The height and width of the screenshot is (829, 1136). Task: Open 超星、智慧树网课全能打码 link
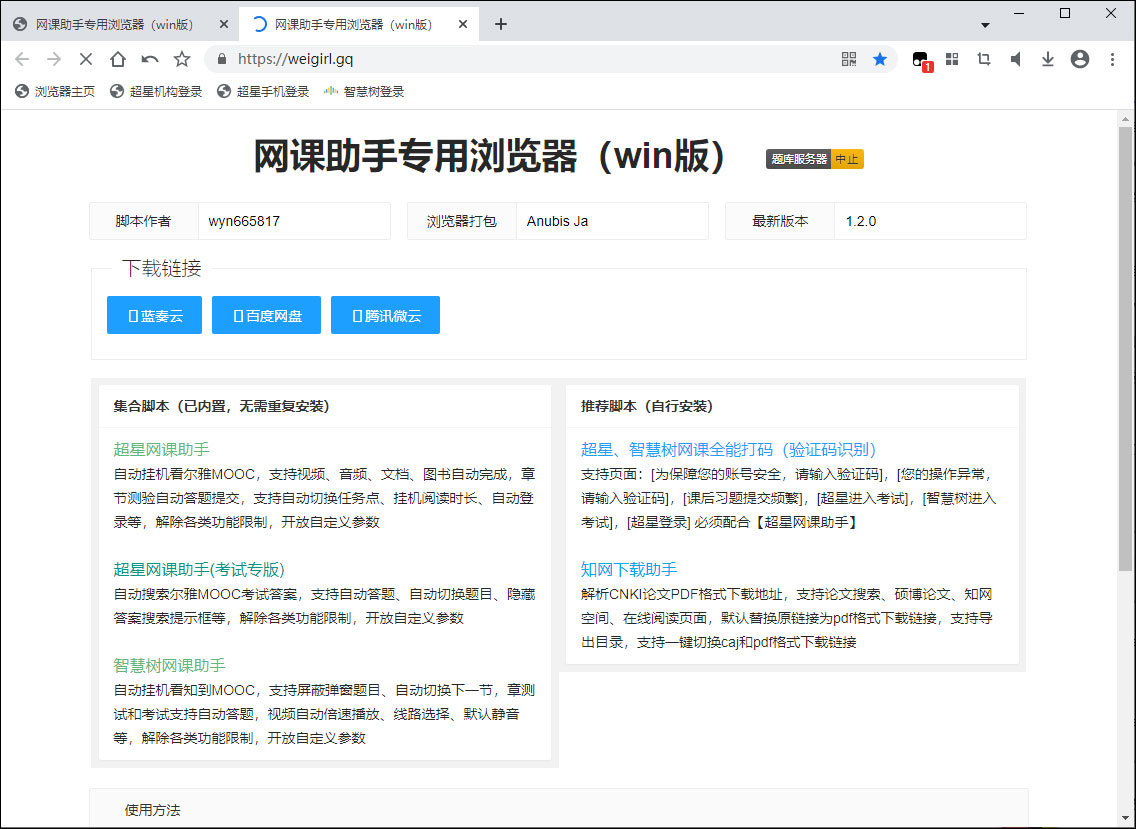pos(729,449)
